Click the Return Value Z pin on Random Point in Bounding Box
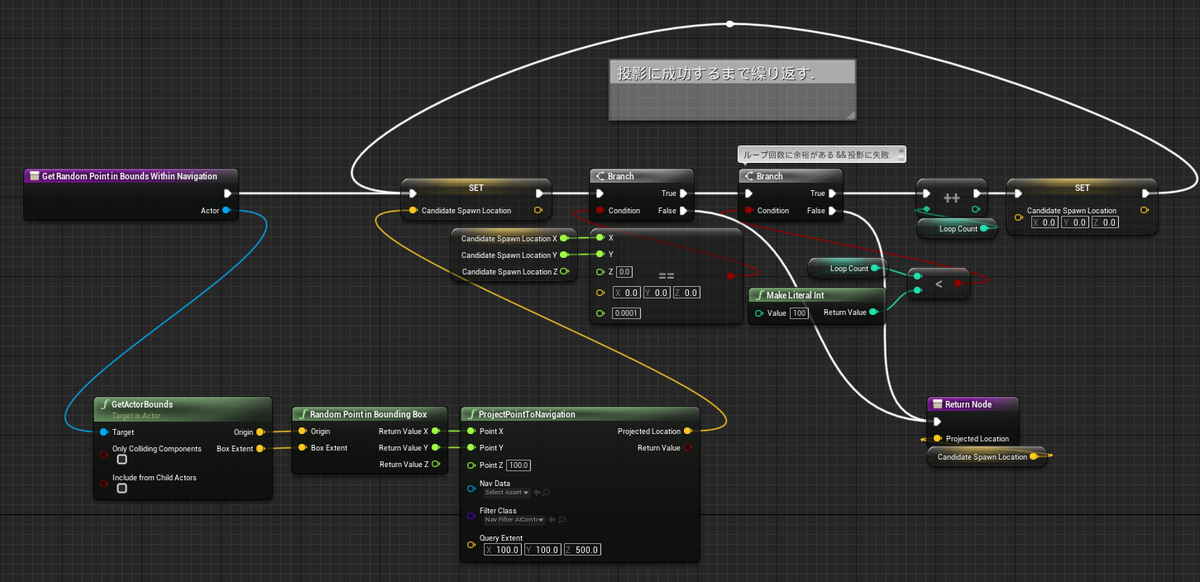 [x=436, y=464]
